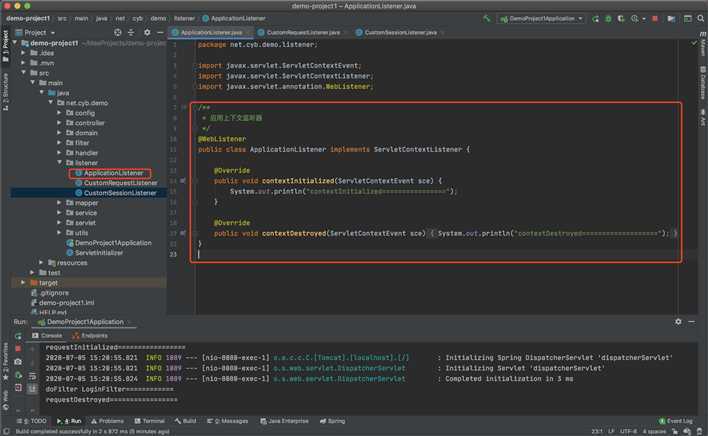
Task: Collapse the src folder
Action: pos(23,73)
